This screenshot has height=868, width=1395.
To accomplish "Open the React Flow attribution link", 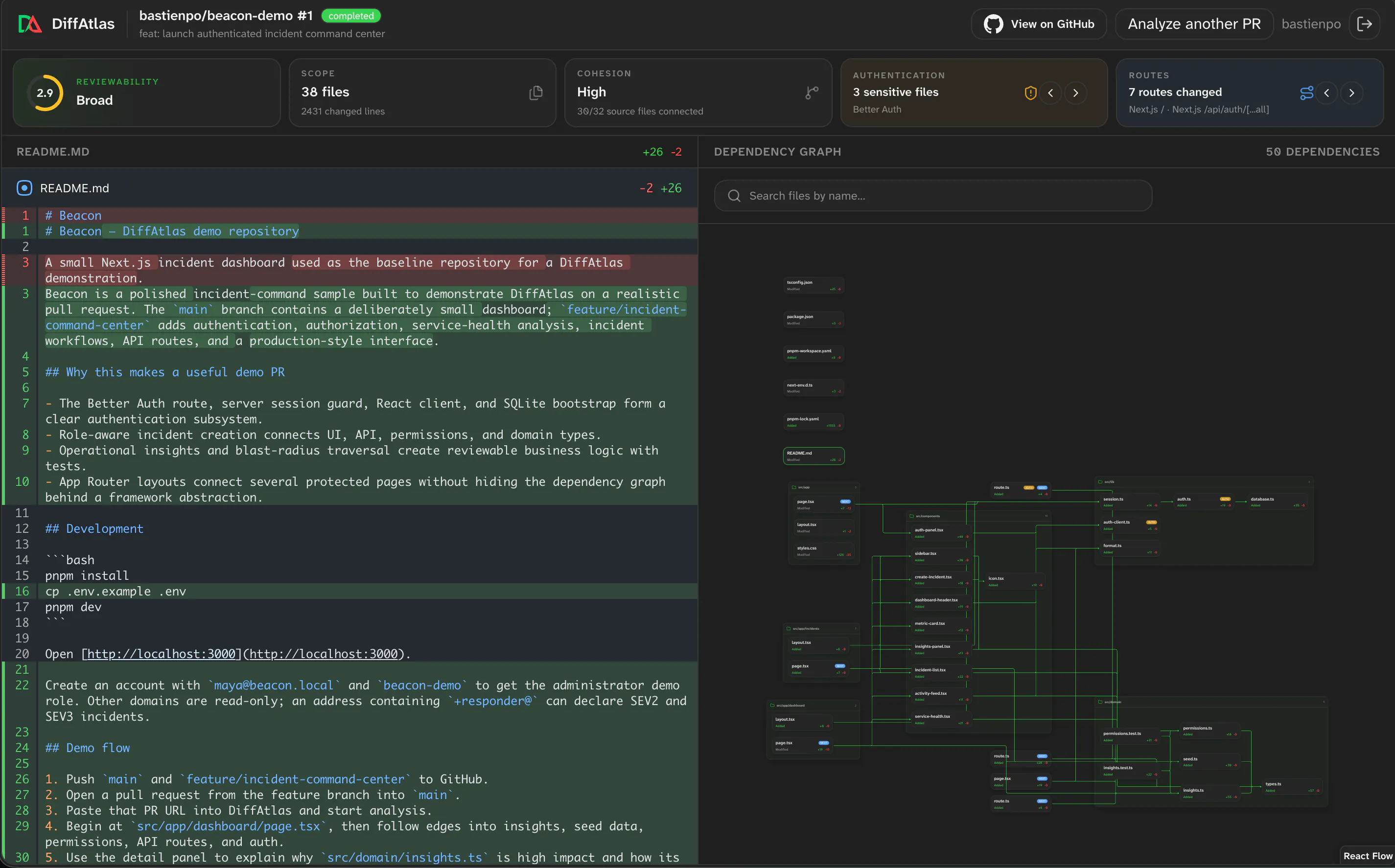I will (1368, 856).
